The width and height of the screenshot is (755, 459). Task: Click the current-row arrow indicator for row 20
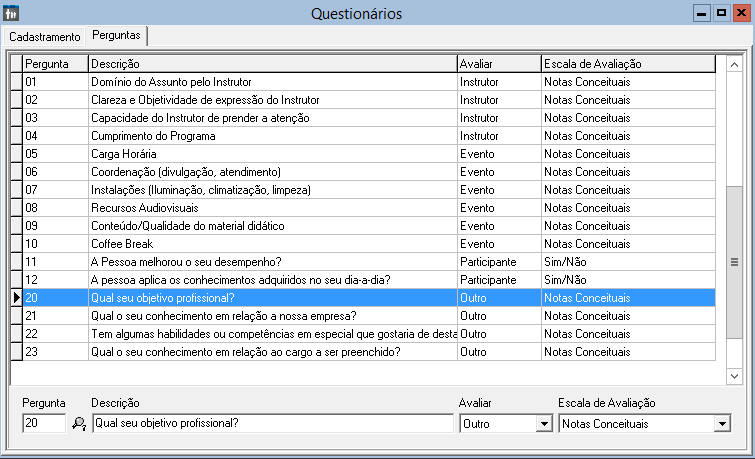(x=15, y=298)
